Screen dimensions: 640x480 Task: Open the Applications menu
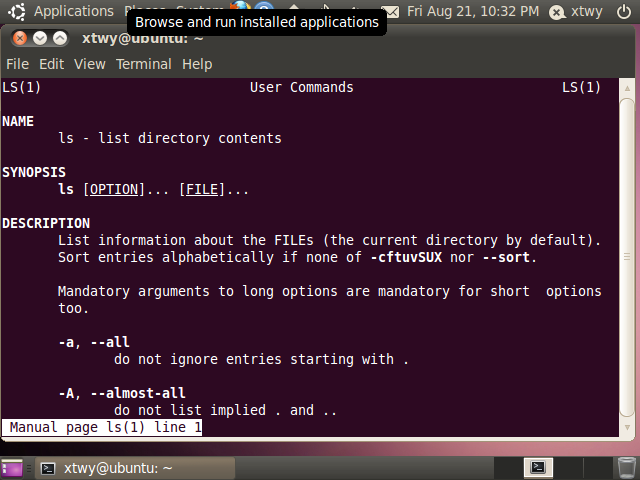[x=73, y=11]
